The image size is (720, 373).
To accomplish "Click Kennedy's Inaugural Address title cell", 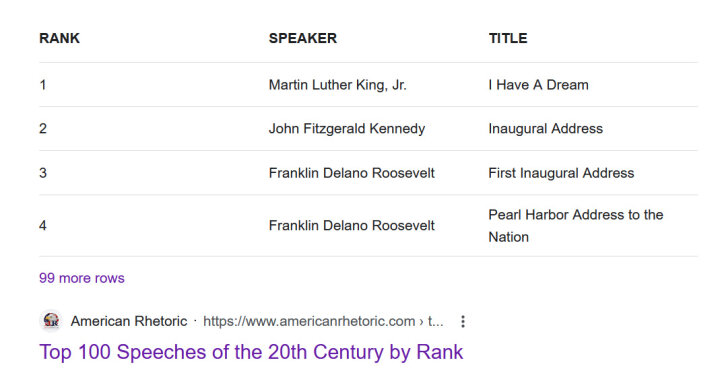I will click(546, 129).
